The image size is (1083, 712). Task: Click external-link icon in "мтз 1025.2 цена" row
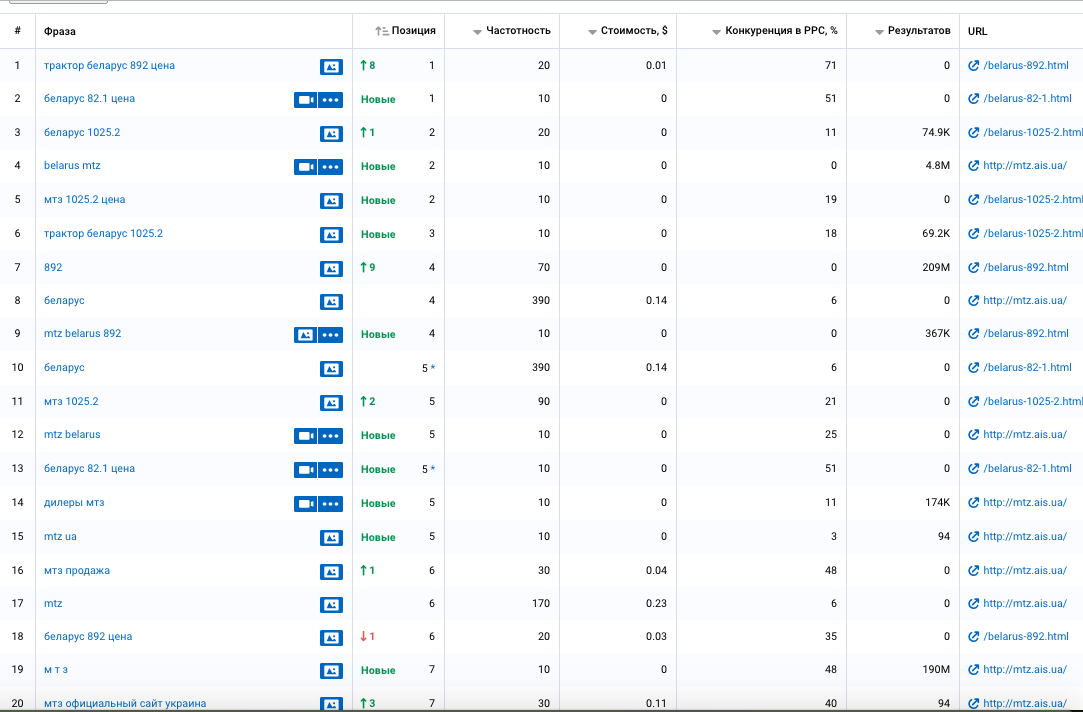click(974, 200)
